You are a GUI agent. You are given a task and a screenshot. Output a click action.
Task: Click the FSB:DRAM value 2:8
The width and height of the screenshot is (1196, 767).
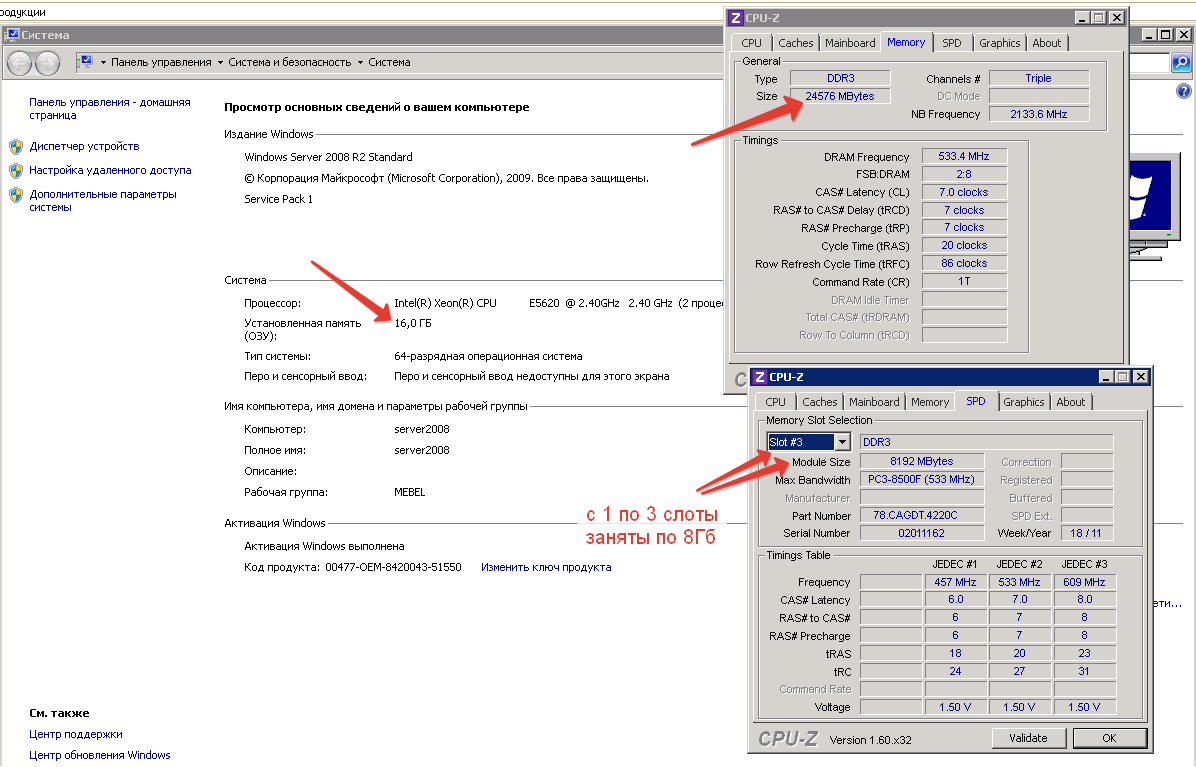coord(964,174)
